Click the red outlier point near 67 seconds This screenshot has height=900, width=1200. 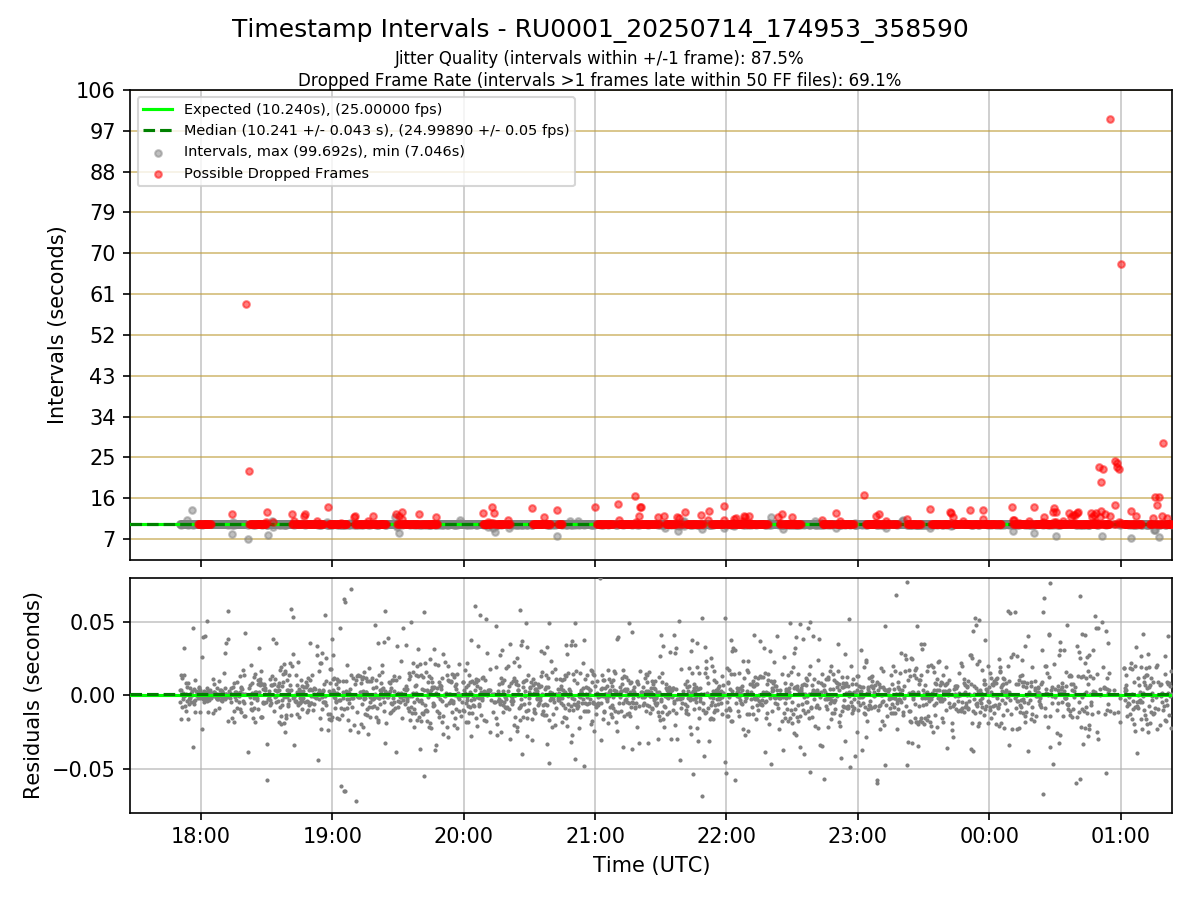[x=1121, y=264]
